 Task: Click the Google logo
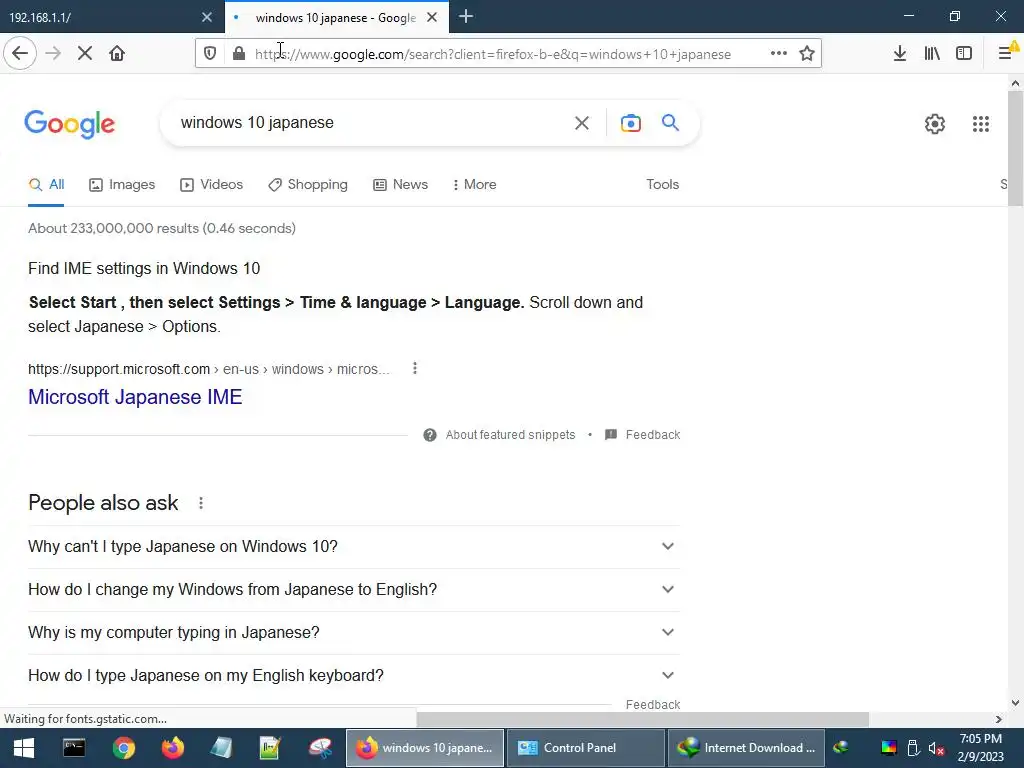(x=69, y=124)
